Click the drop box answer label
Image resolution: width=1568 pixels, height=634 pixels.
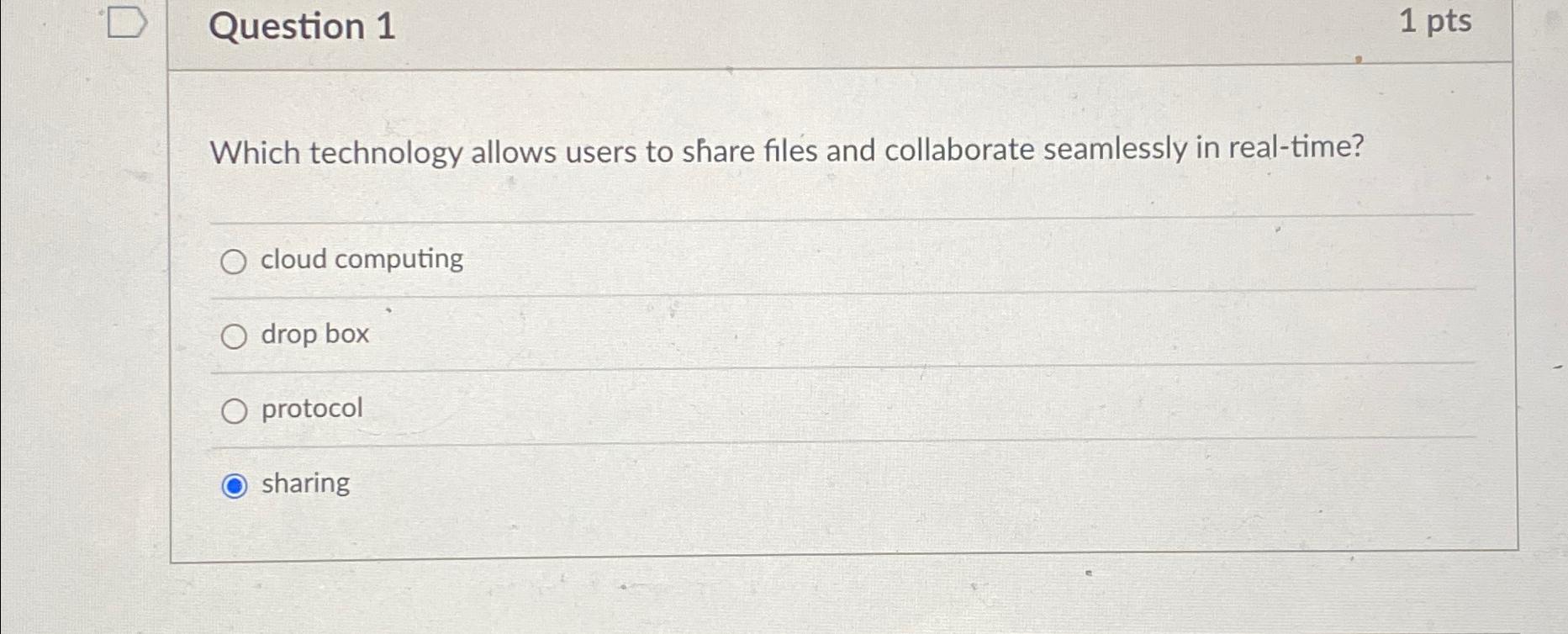[313, 334]
